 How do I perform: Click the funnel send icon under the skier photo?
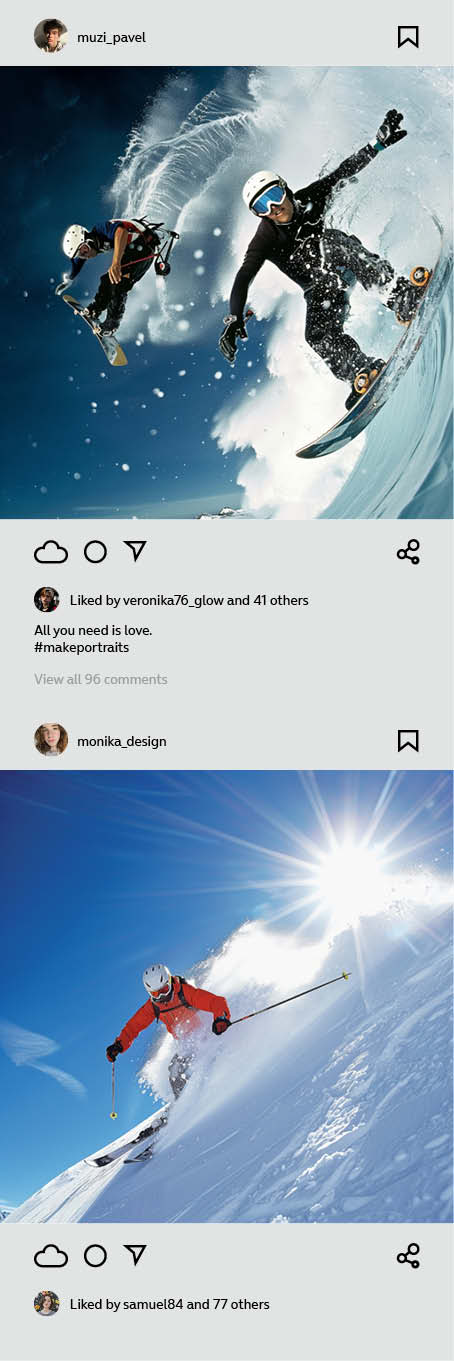click(135, 1255)
